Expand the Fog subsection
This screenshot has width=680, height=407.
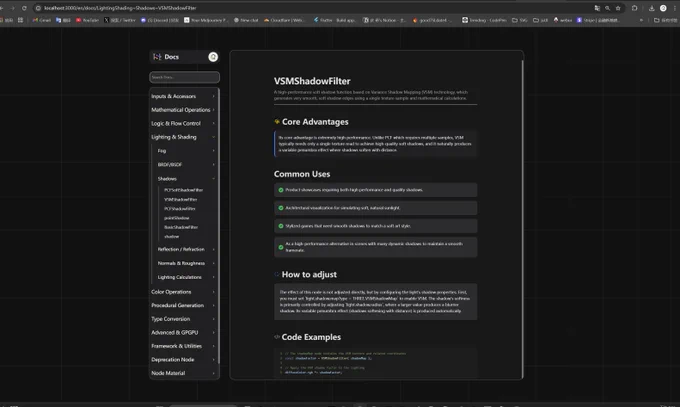pos(186,151)
